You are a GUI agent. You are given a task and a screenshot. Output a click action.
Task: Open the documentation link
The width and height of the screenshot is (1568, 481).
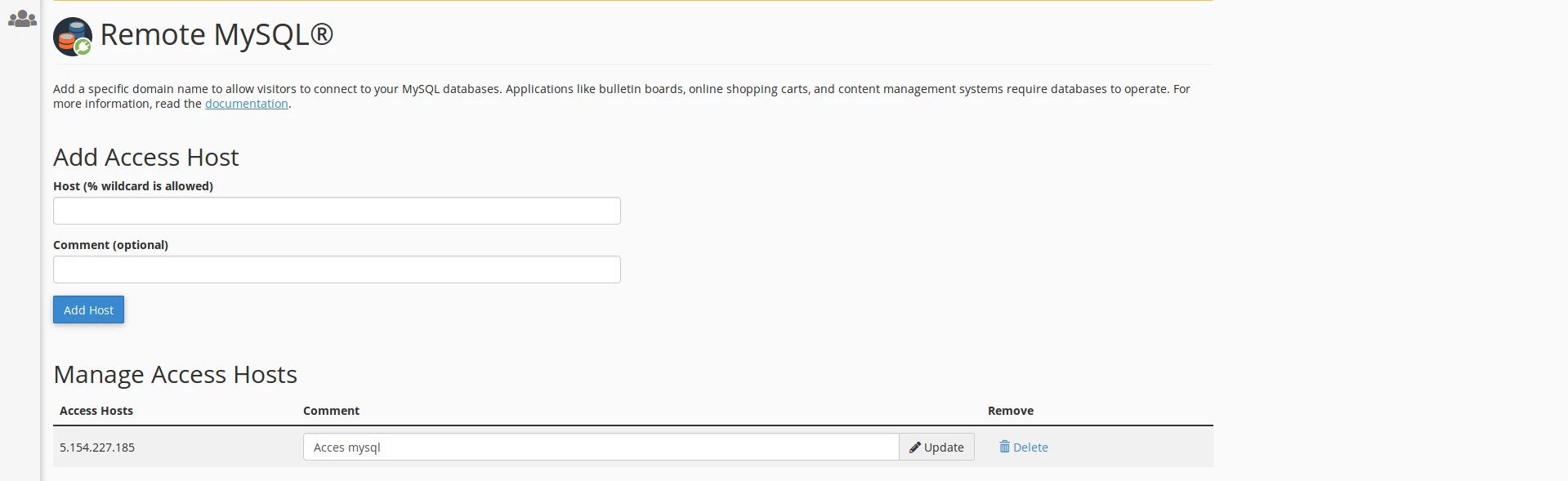pos(246,104)
